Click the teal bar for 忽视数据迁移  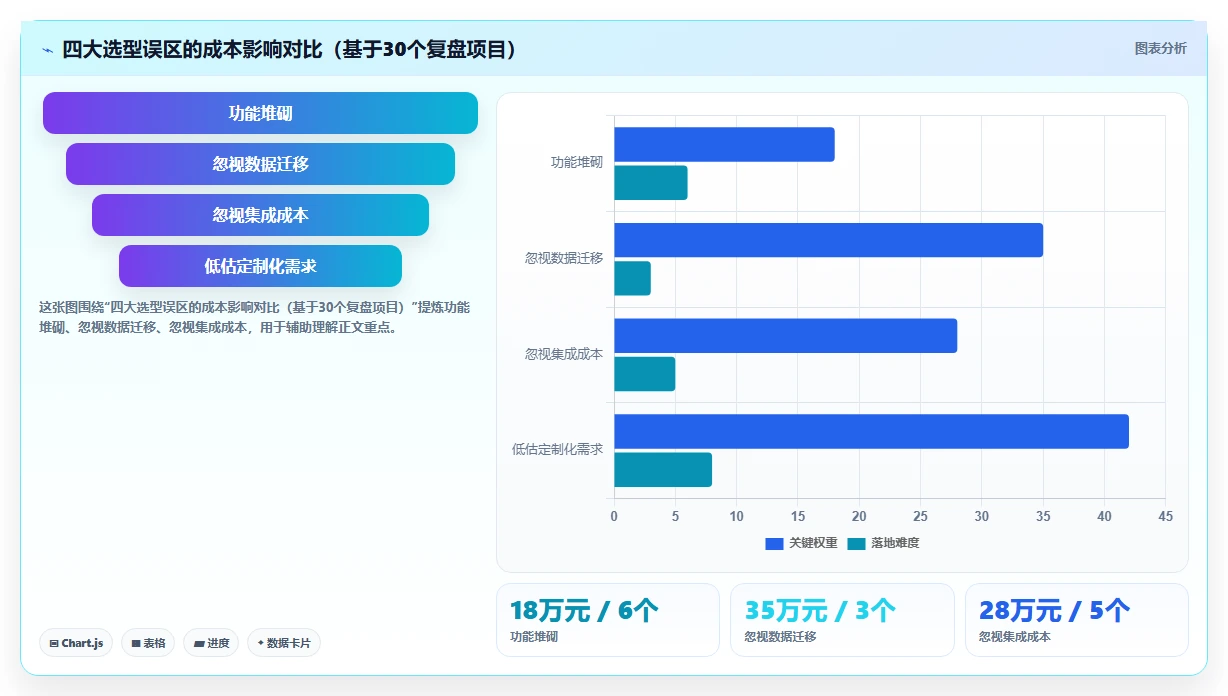(632, 278)
